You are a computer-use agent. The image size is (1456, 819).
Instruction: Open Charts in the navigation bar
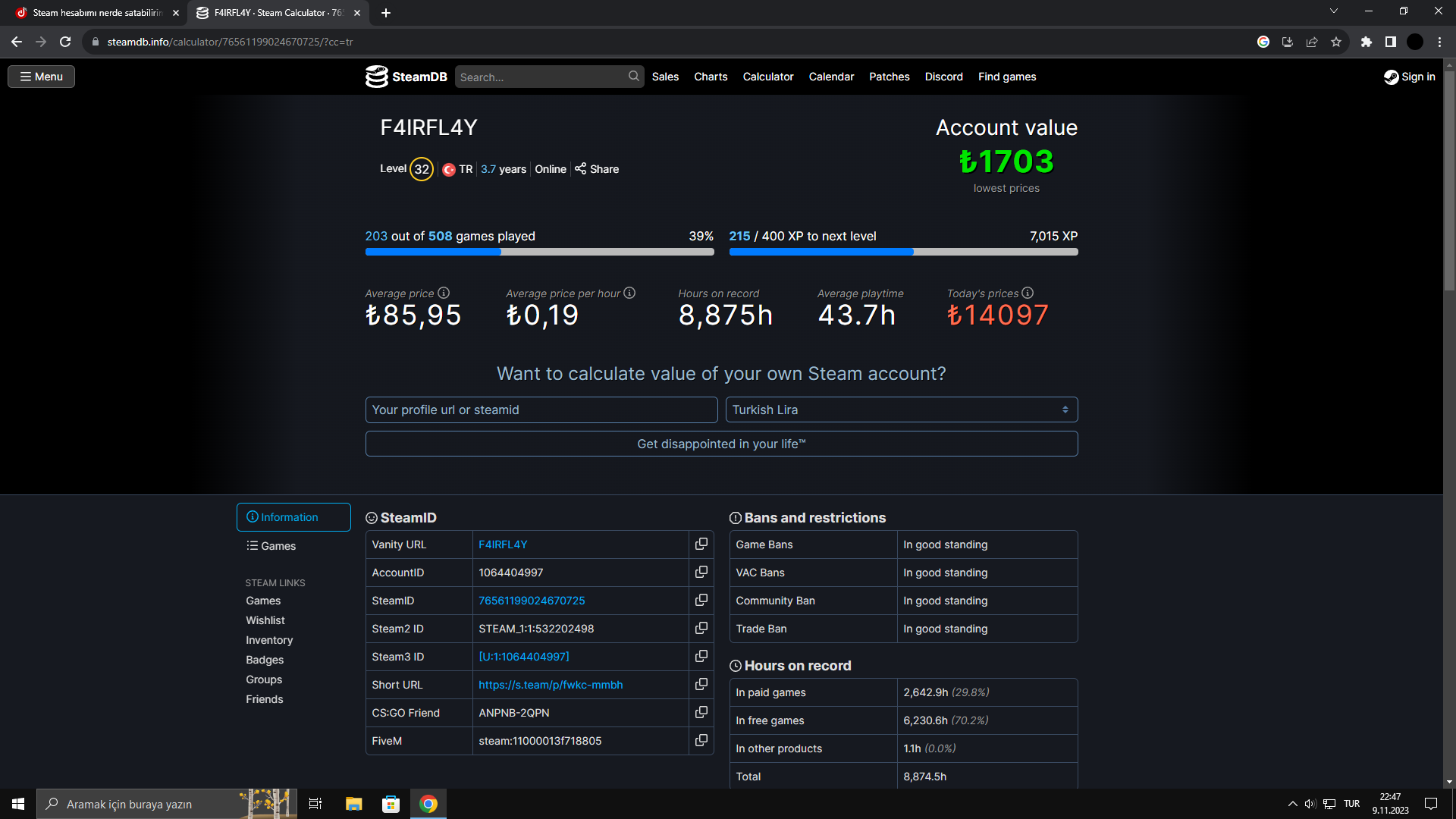click(x=711, y=77)
